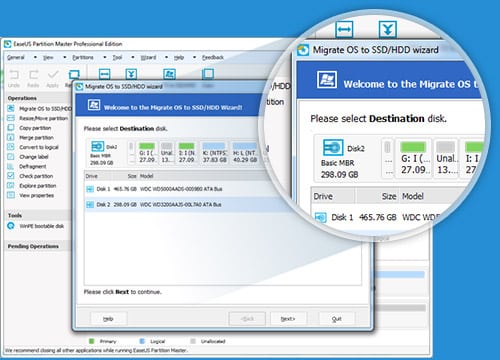
Task: Open the Help menu
Action: [179, 57]
